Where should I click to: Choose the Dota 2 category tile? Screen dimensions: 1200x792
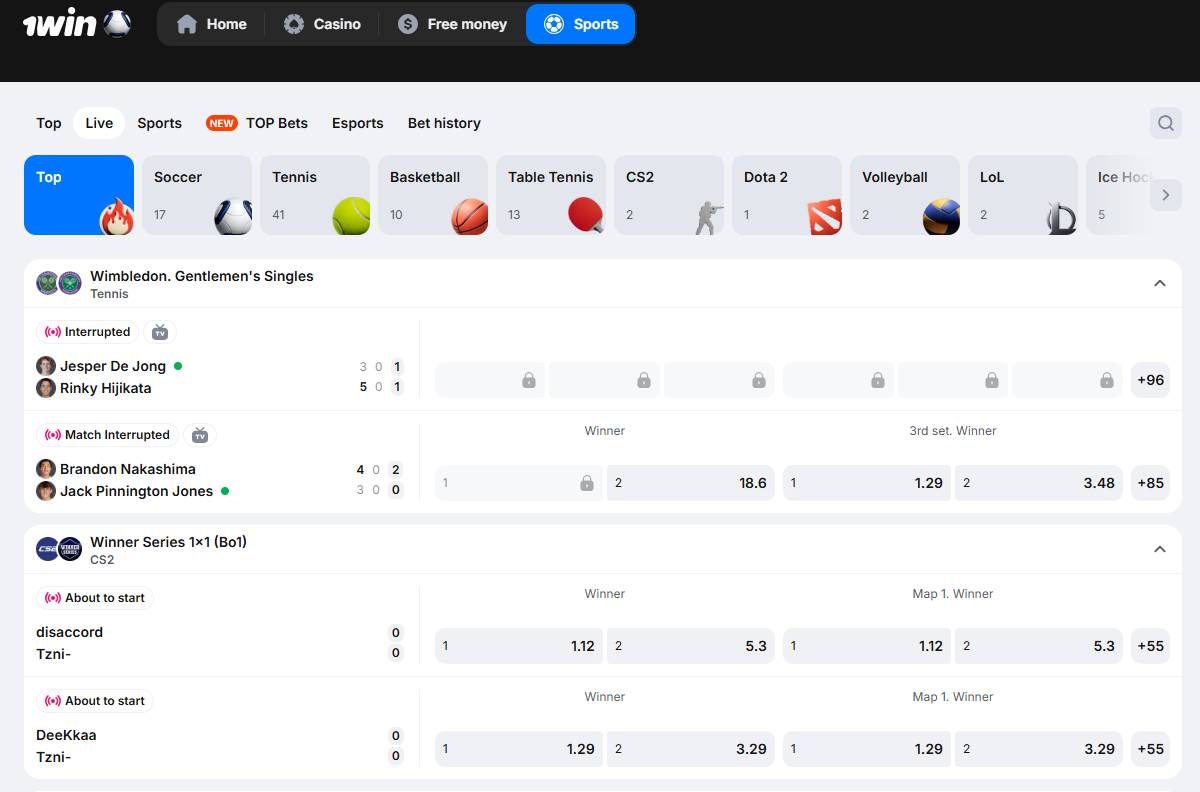click(x=787, y=195)
